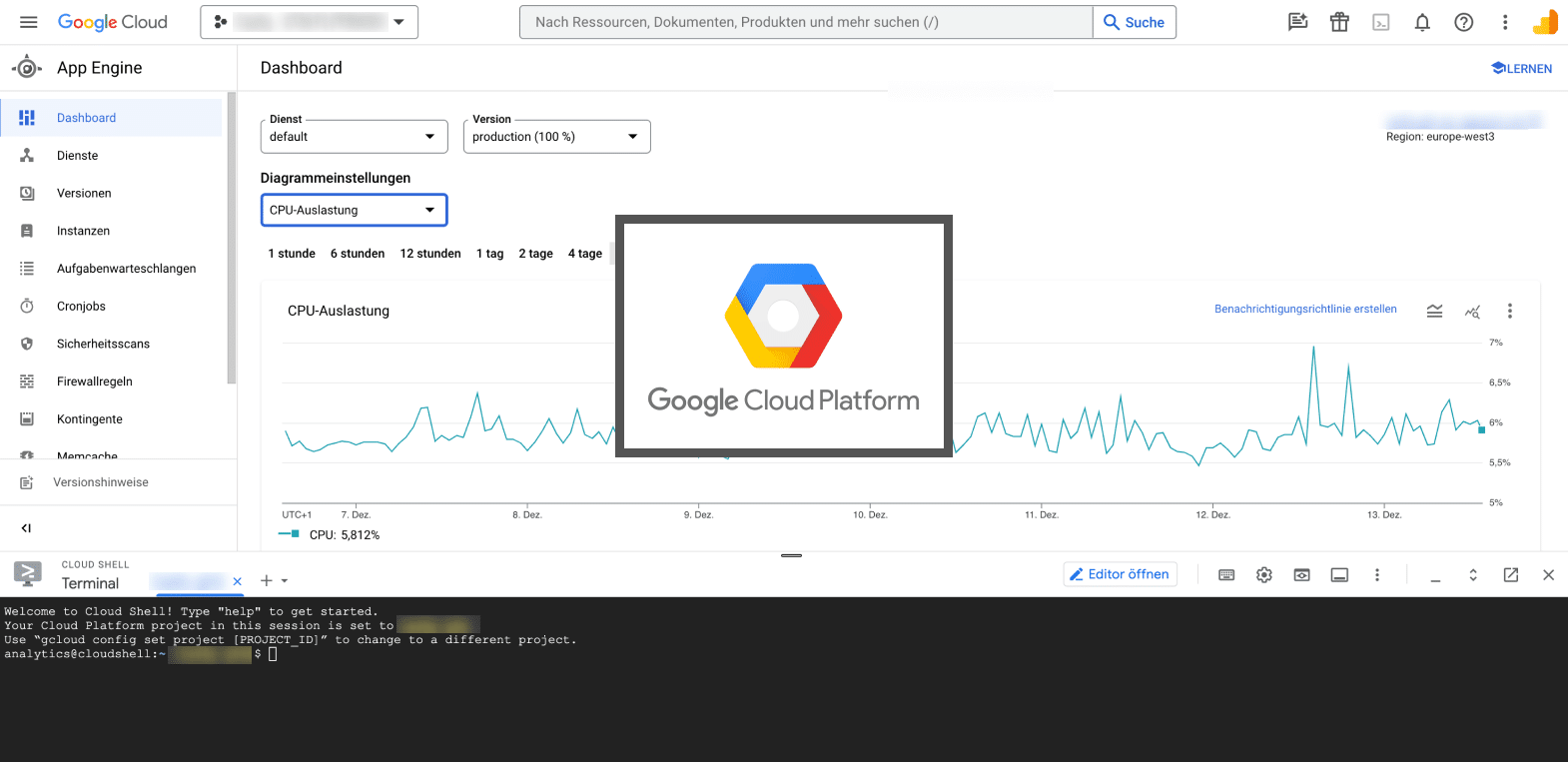Open the CPU-Auslastung chart settings dropdown
This screenshot has width=1568, height=762.
354,210
